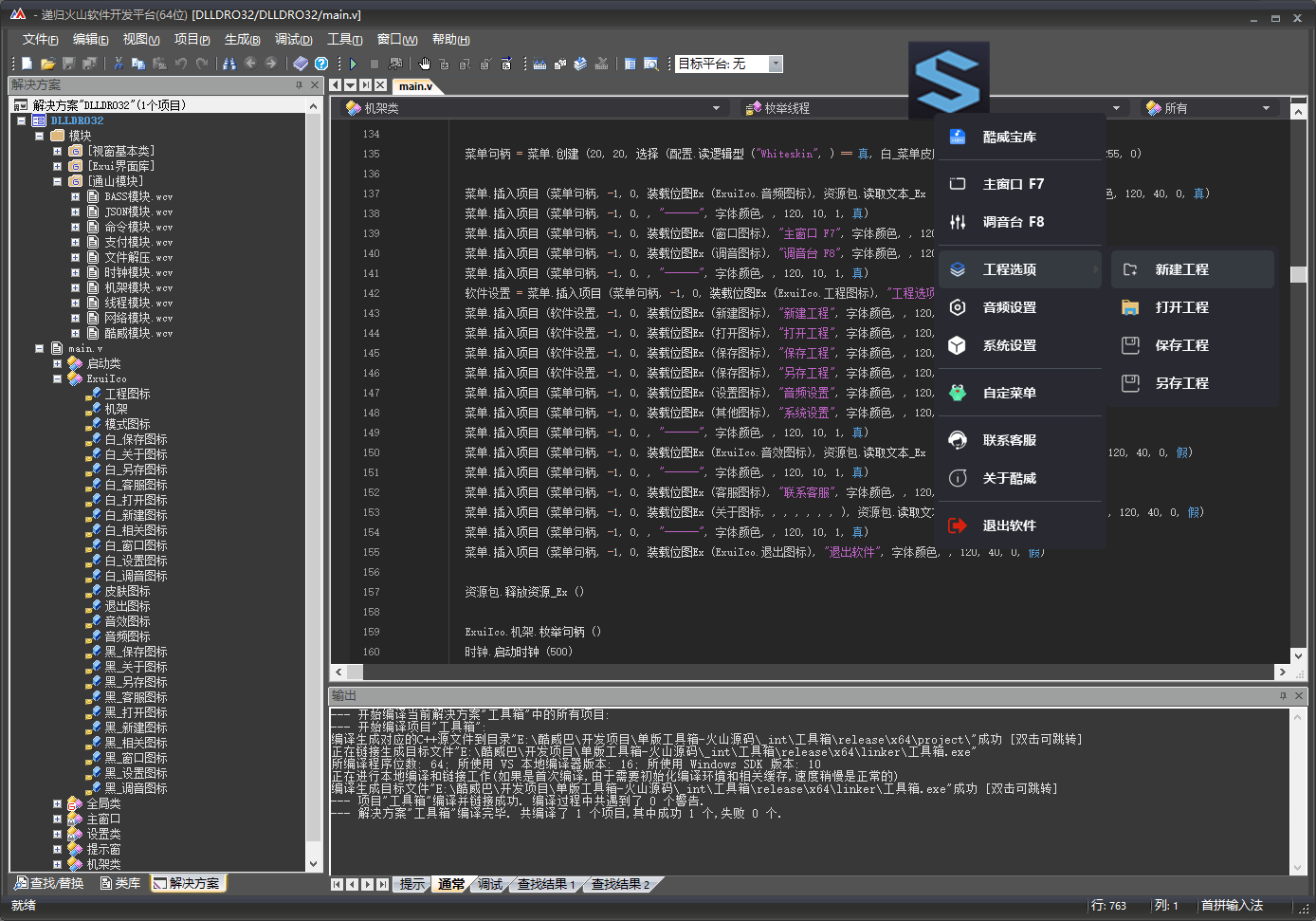Click the editor horizontal scroll-right arrow
Viewport: 1316px width, 921px height.
(1283, 672)
